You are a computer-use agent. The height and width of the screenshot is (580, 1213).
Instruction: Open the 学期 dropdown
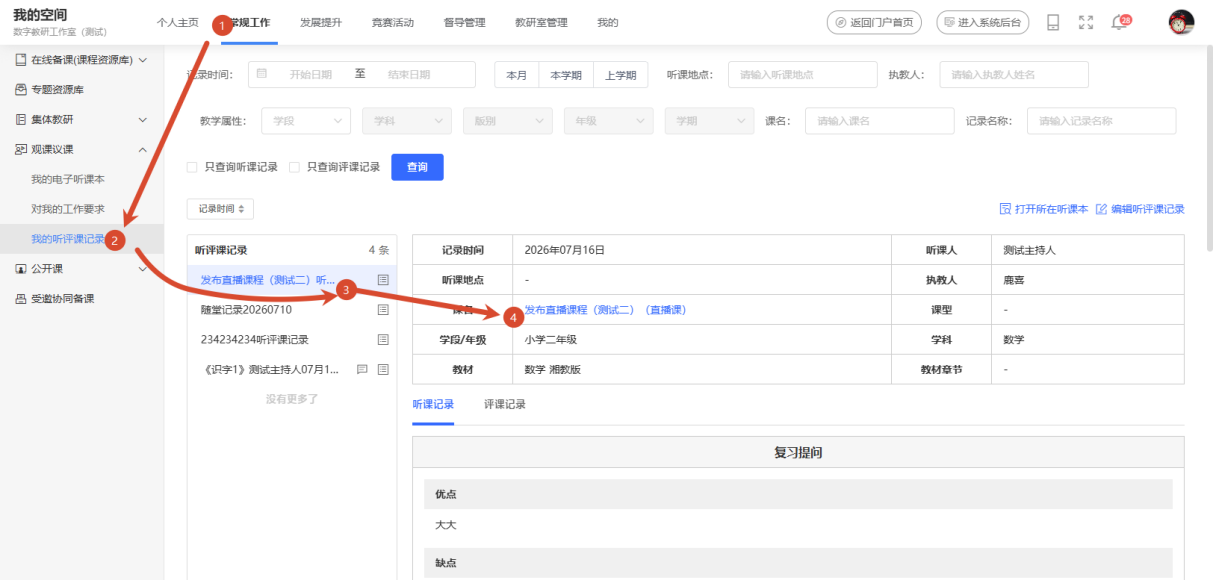(x=709, y=120)
